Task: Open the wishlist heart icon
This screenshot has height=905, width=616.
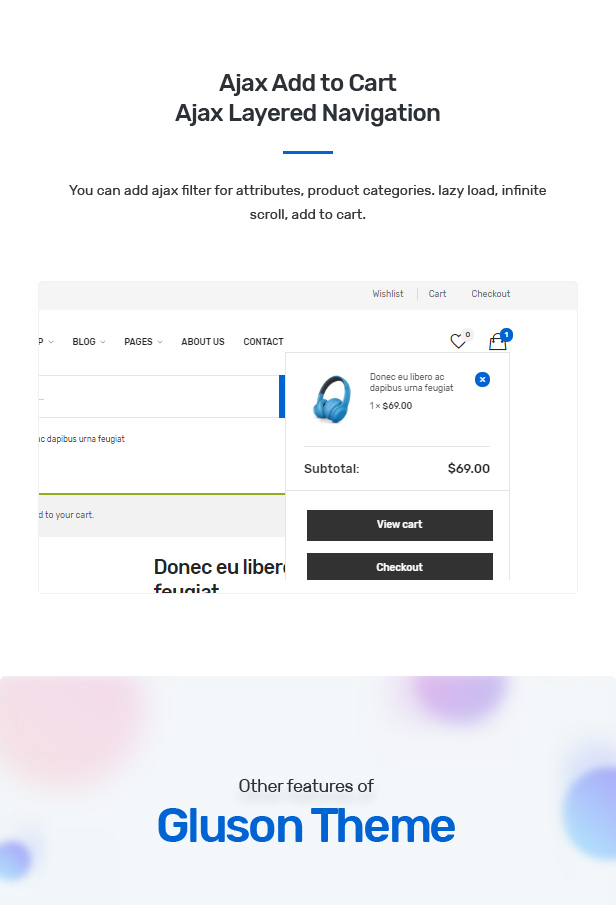Action: [x=457, y=342]
